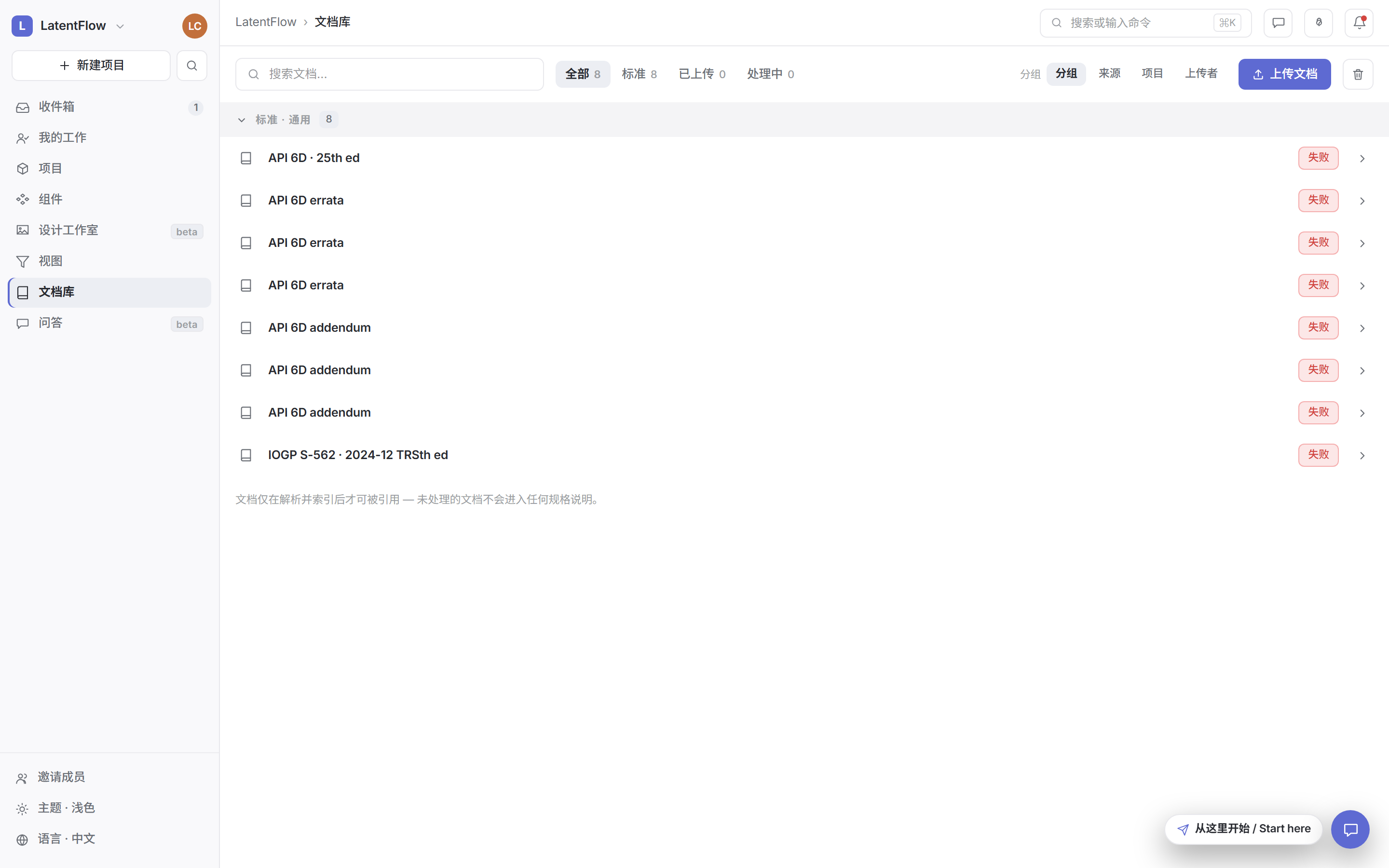
Task: Select the 标准 8 filter tab
Action: pos(640,74)
